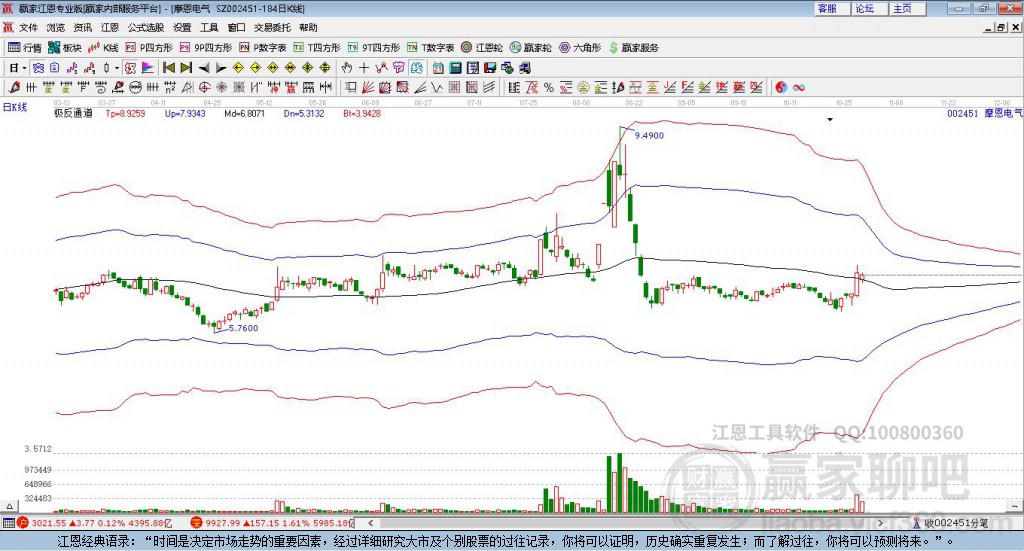Screen dimensions: 1024x551
Task: Click the yin-yang icon in drawing toolbar
Action: coord(781,87)
